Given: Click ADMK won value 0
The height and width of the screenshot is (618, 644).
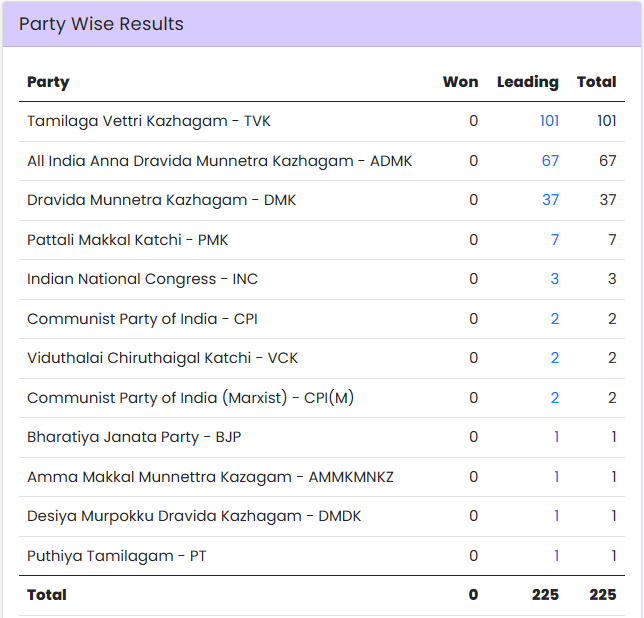Looking at the screenshot, I should point(474,161).
